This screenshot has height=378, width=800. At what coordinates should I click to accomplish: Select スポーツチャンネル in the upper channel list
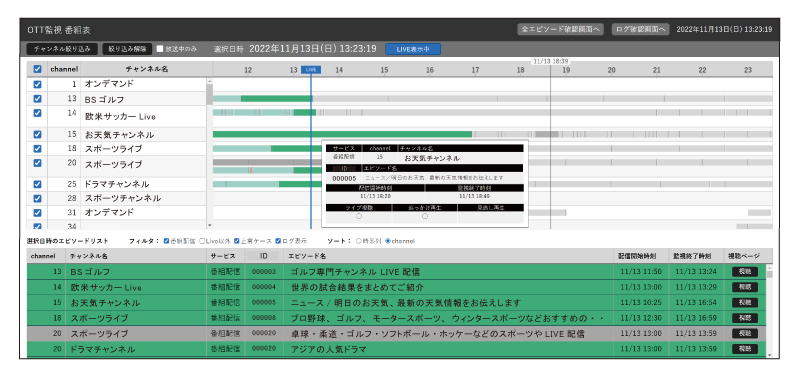(123, 198)
